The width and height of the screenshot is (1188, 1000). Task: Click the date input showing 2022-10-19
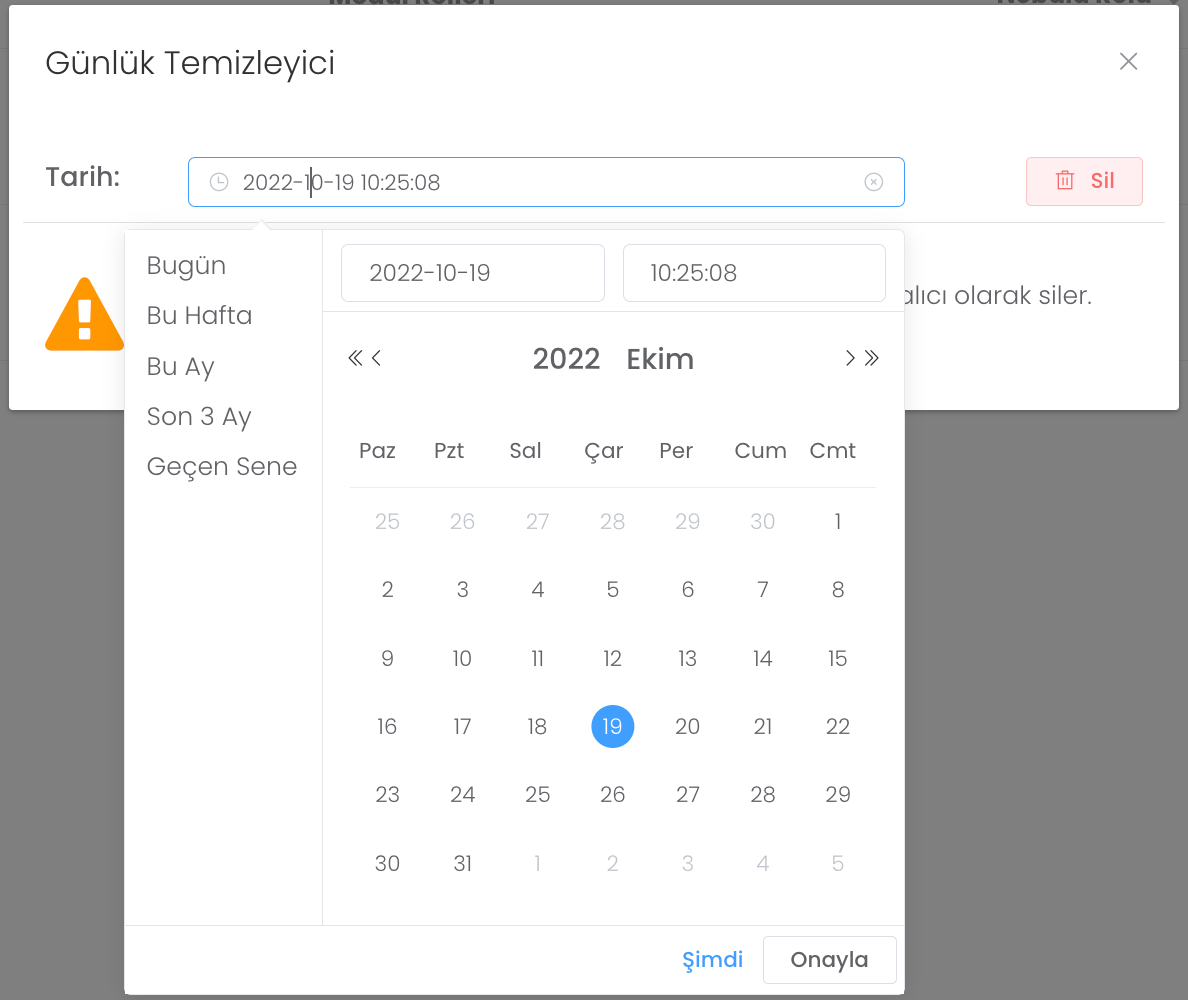[x=472, y=273]
